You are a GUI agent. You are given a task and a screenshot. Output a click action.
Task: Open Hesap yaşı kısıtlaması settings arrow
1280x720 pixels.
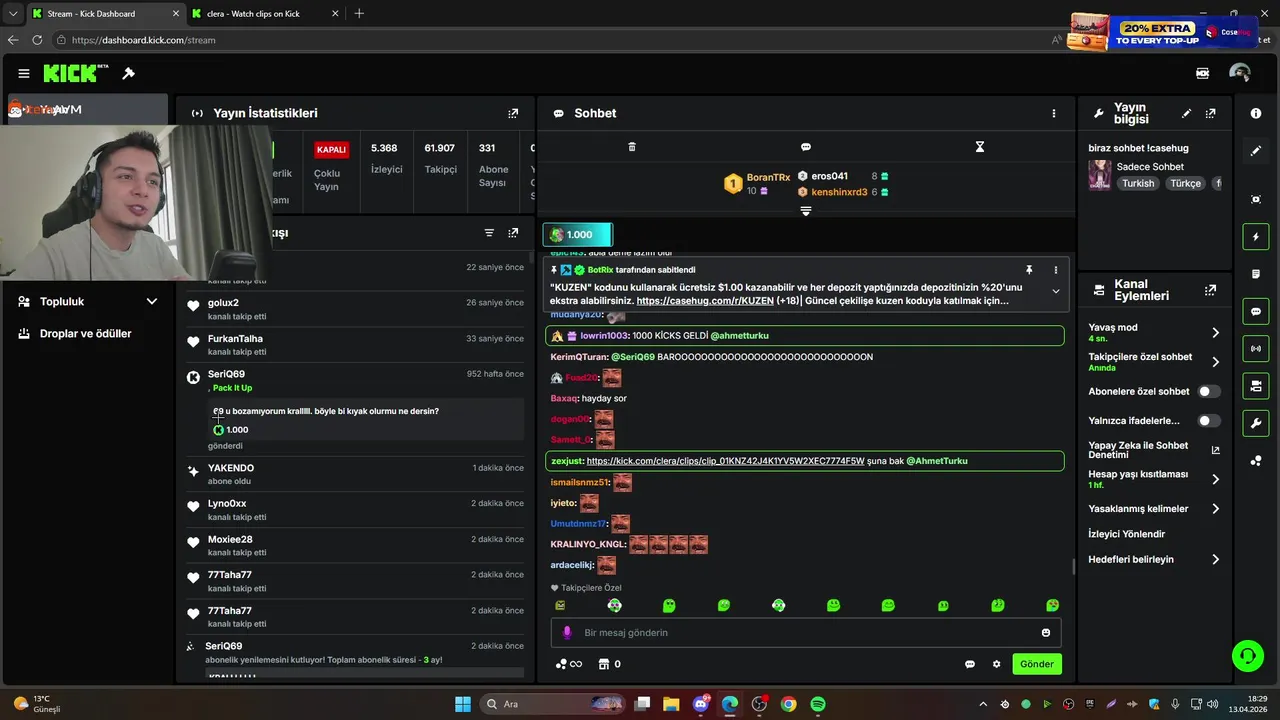(1216, 479)
